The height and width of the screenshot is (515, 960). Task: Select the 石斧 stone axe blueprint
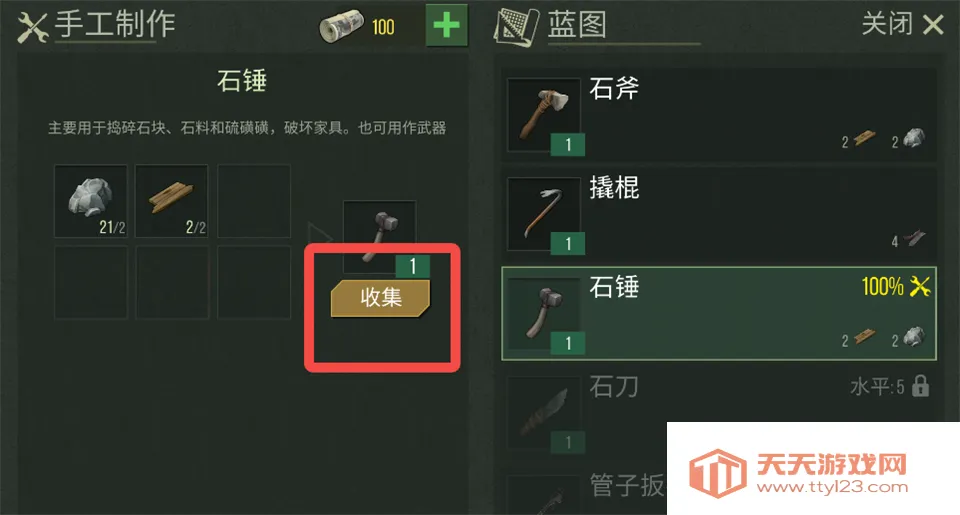pos(718,115)
